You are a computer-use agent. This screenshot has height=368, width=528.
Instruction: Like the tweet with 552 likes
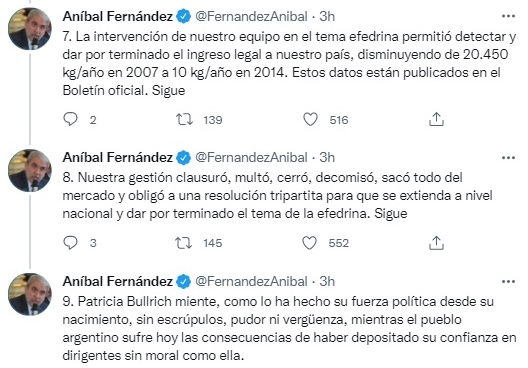(309, 243)
